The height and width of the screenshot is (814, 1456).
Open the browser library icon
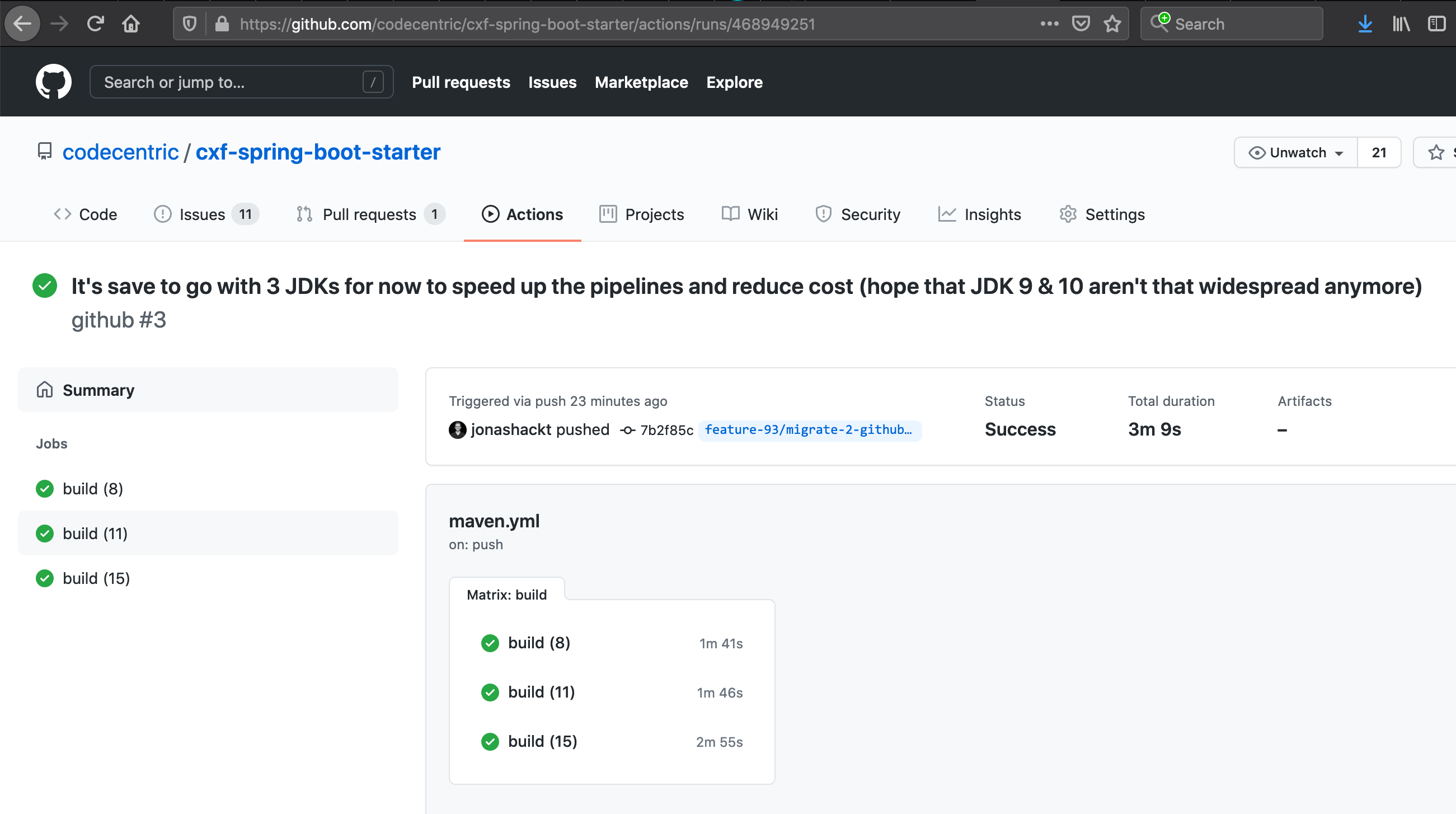(x=1401, y=24)
